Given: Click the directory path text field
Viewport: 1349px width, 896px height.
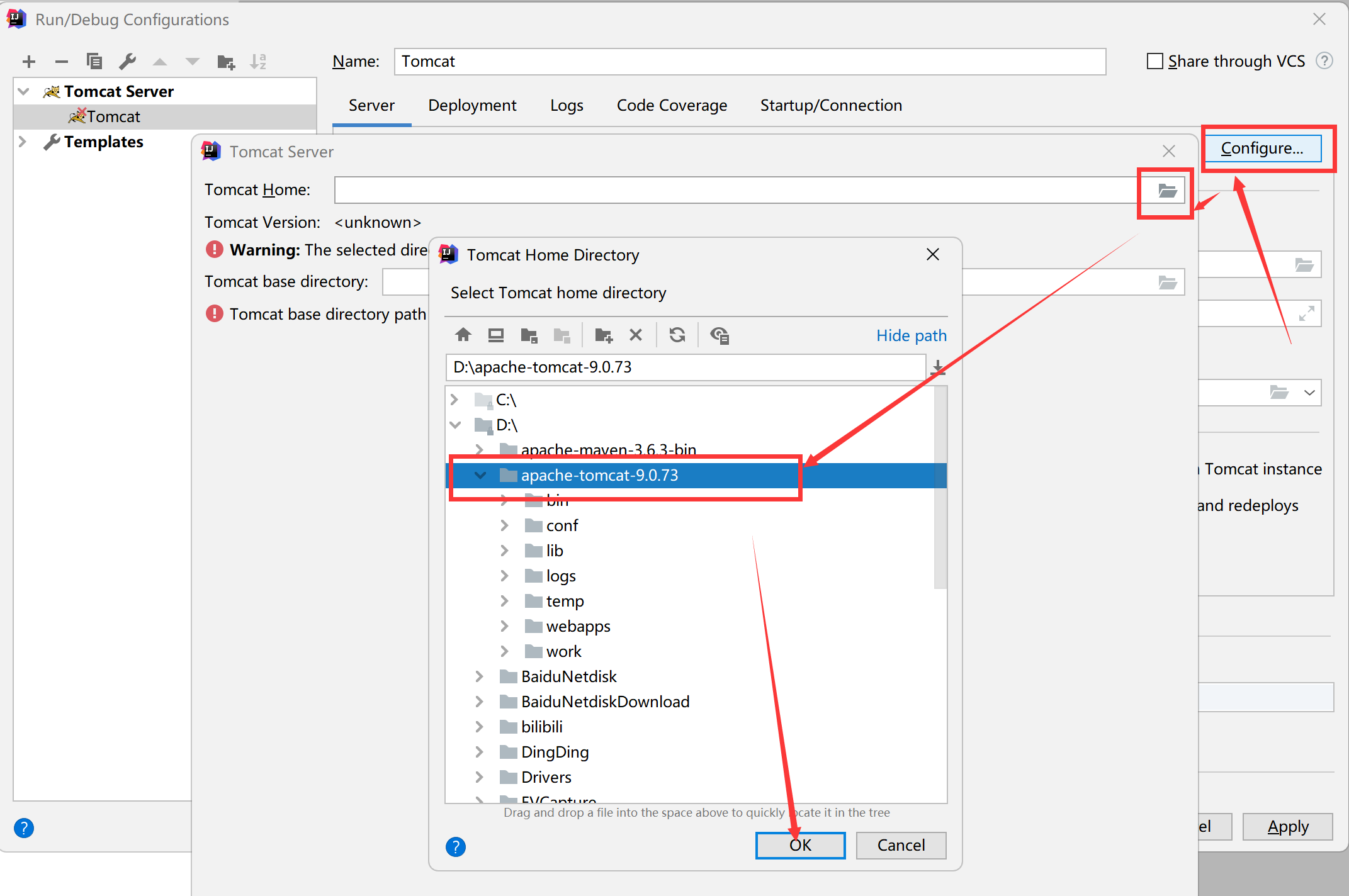Looking at the screenshot, I should pyautogui.click(x=686, y=367).
